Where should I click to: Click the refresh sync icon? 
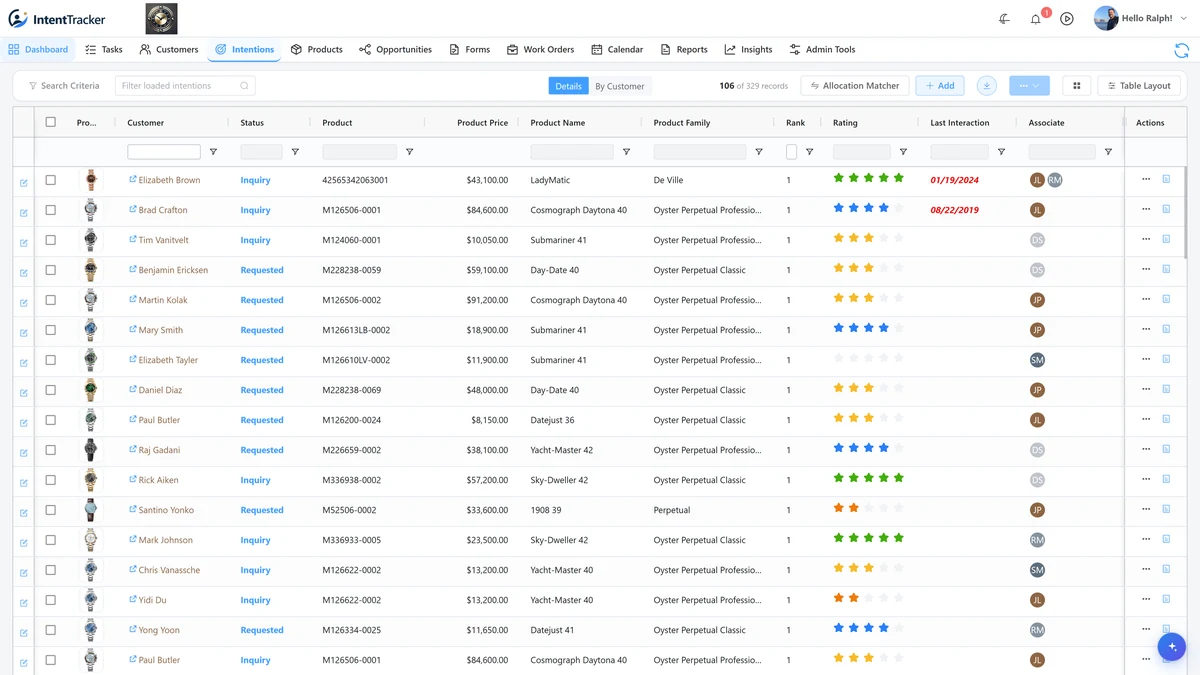click(1181, 50)
